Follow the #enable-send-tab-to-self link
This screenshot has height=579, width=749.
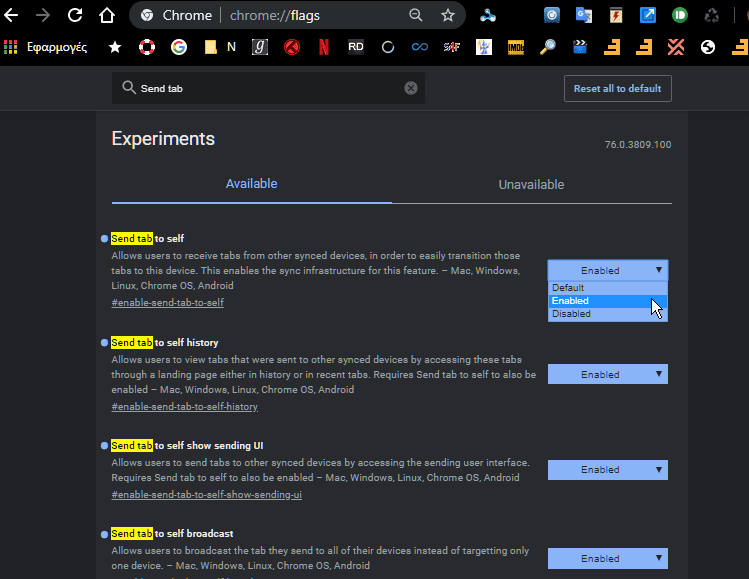tap(168, 302)
